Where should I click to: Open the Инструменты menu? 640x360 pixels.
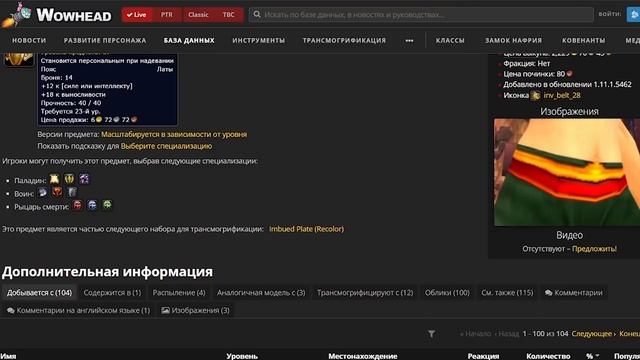(x=259, y=40)
